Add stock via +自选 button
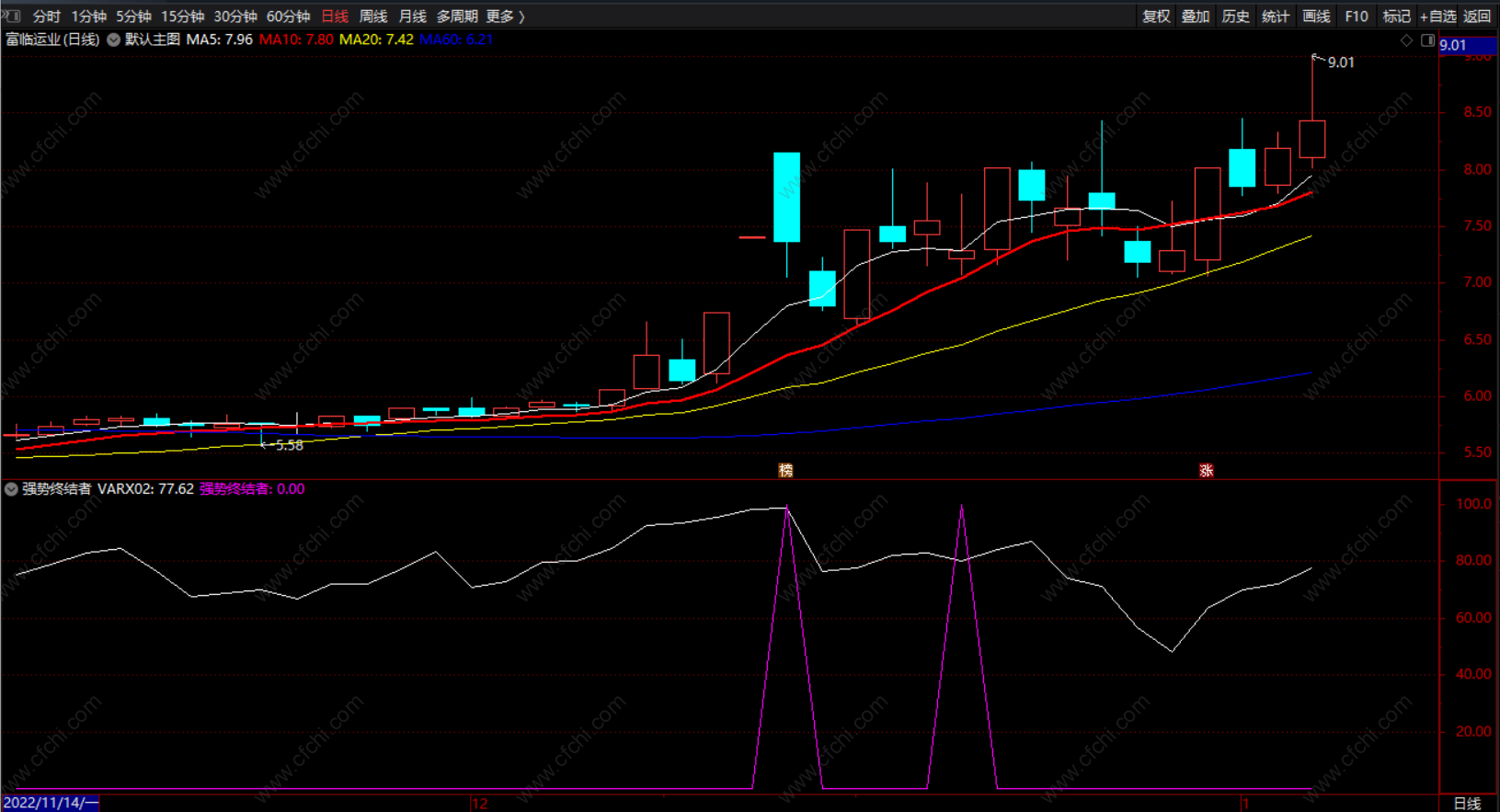 (1438, 16)
